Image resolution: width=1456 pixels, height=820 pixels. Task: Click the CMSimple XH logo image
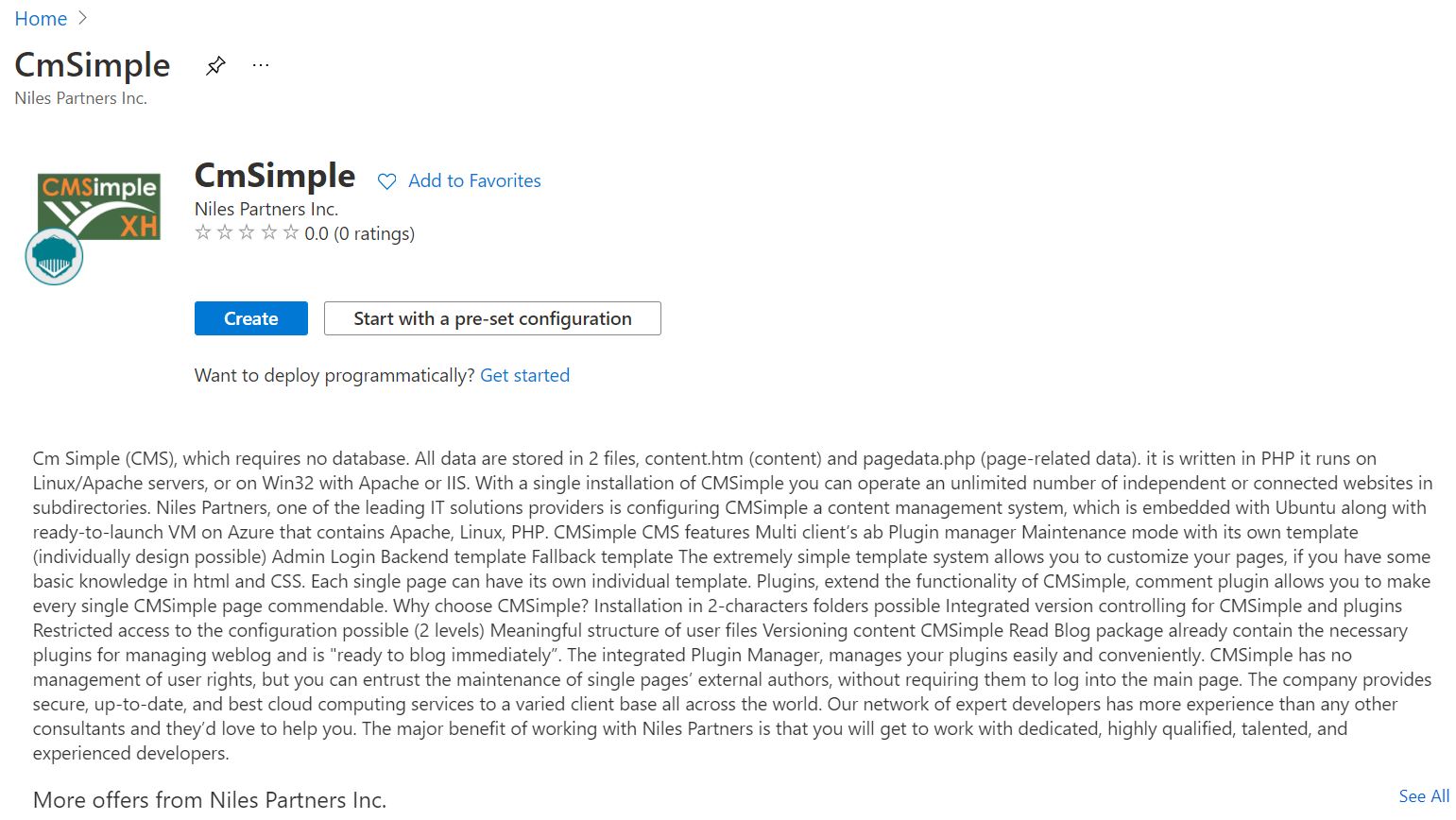(99, 205)
